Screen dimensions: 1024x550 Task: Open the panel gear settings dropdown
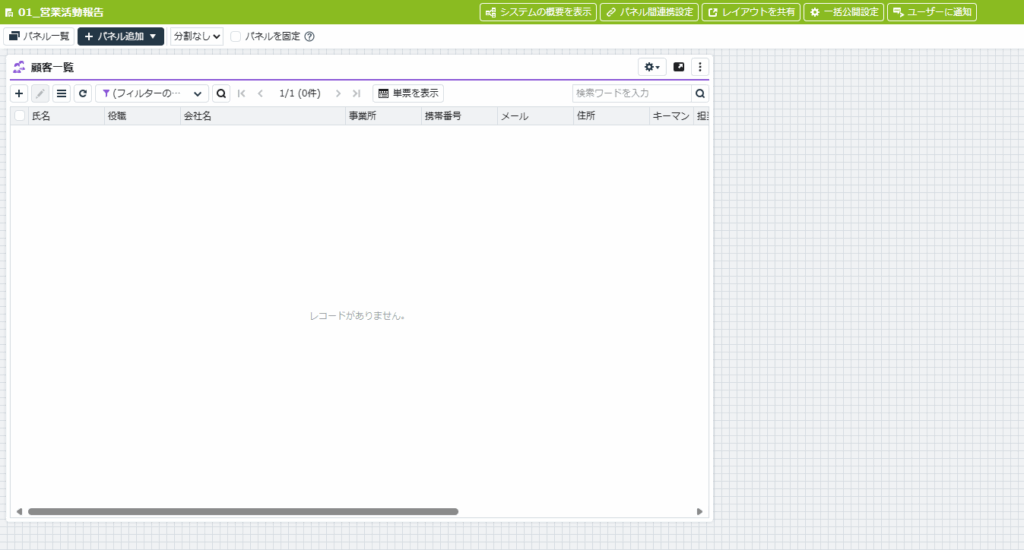[652, 67]
